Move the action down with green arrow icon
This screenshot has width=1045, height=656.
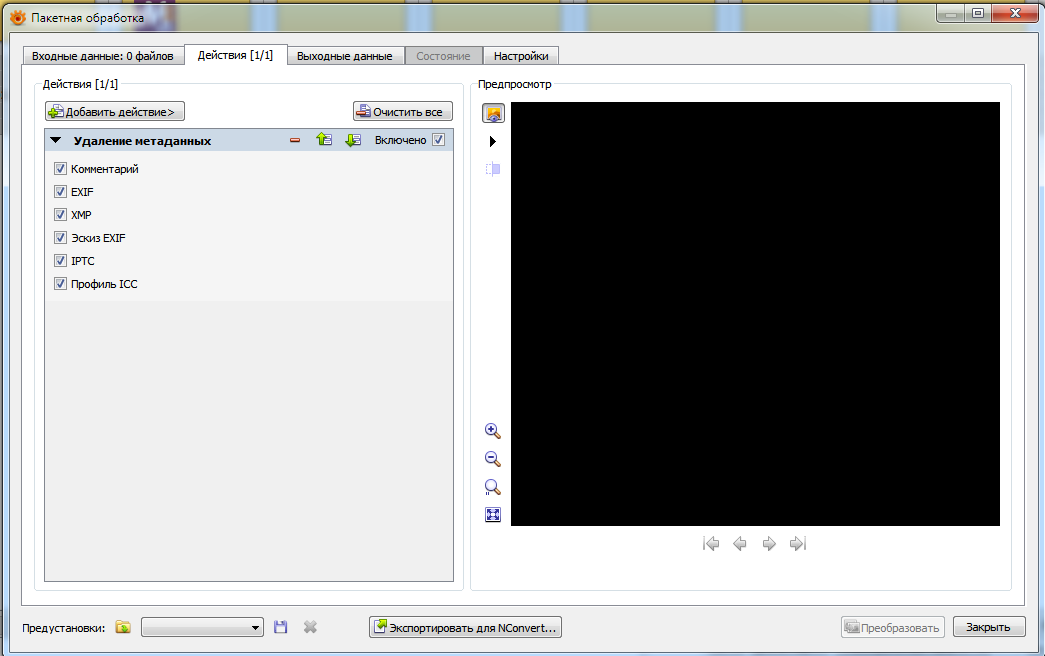[352, 141]
